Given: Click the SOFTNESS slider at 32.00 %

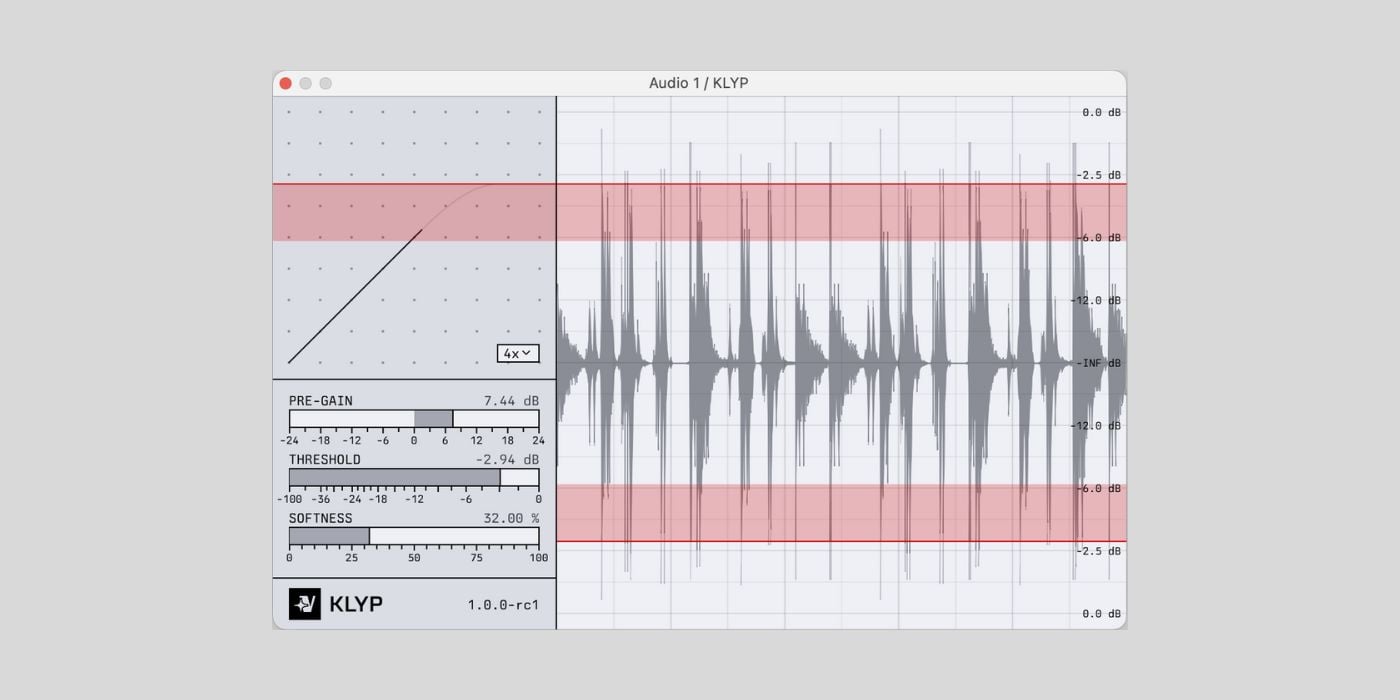Looking at the screenshot, I should point(369,536).
